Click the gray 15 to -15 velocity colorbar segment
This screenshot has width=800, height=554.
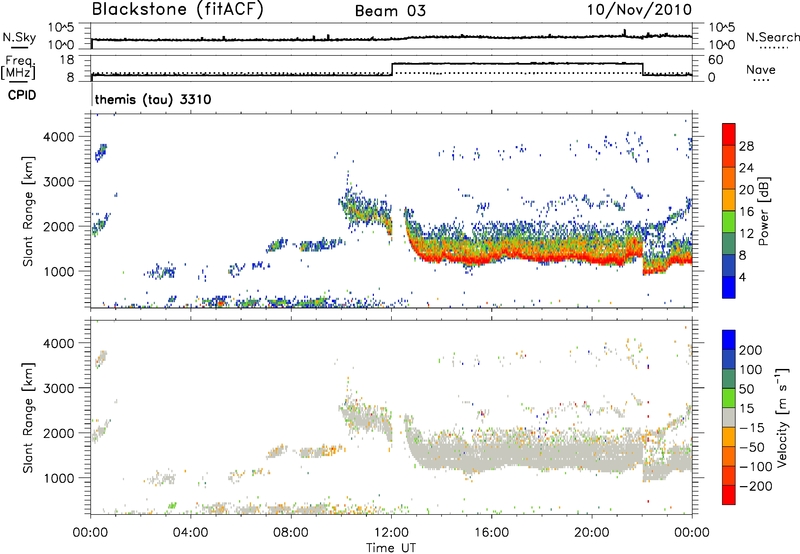coord(729,417)
